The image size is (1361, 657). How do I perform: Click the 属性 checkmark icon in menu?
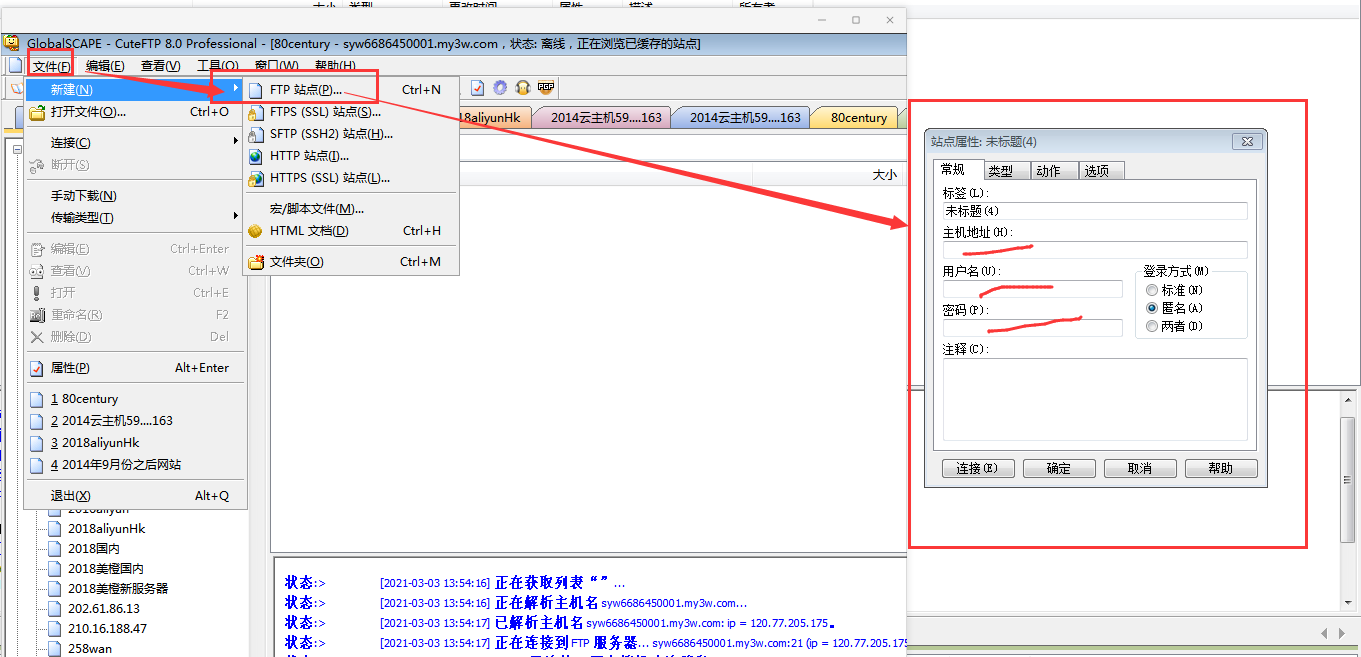click(x=37, y=368)
